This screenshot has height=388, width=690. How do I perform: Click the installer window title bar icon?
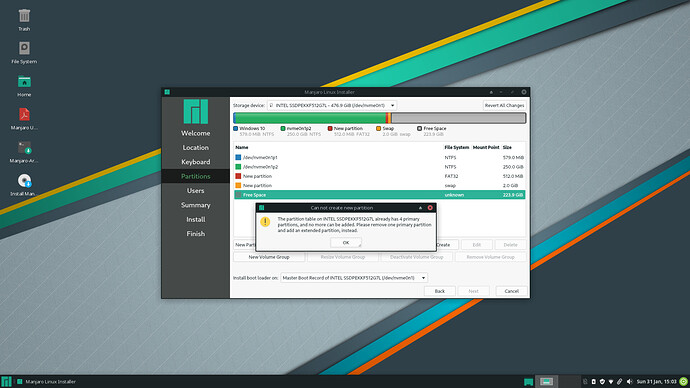[167, 92]
